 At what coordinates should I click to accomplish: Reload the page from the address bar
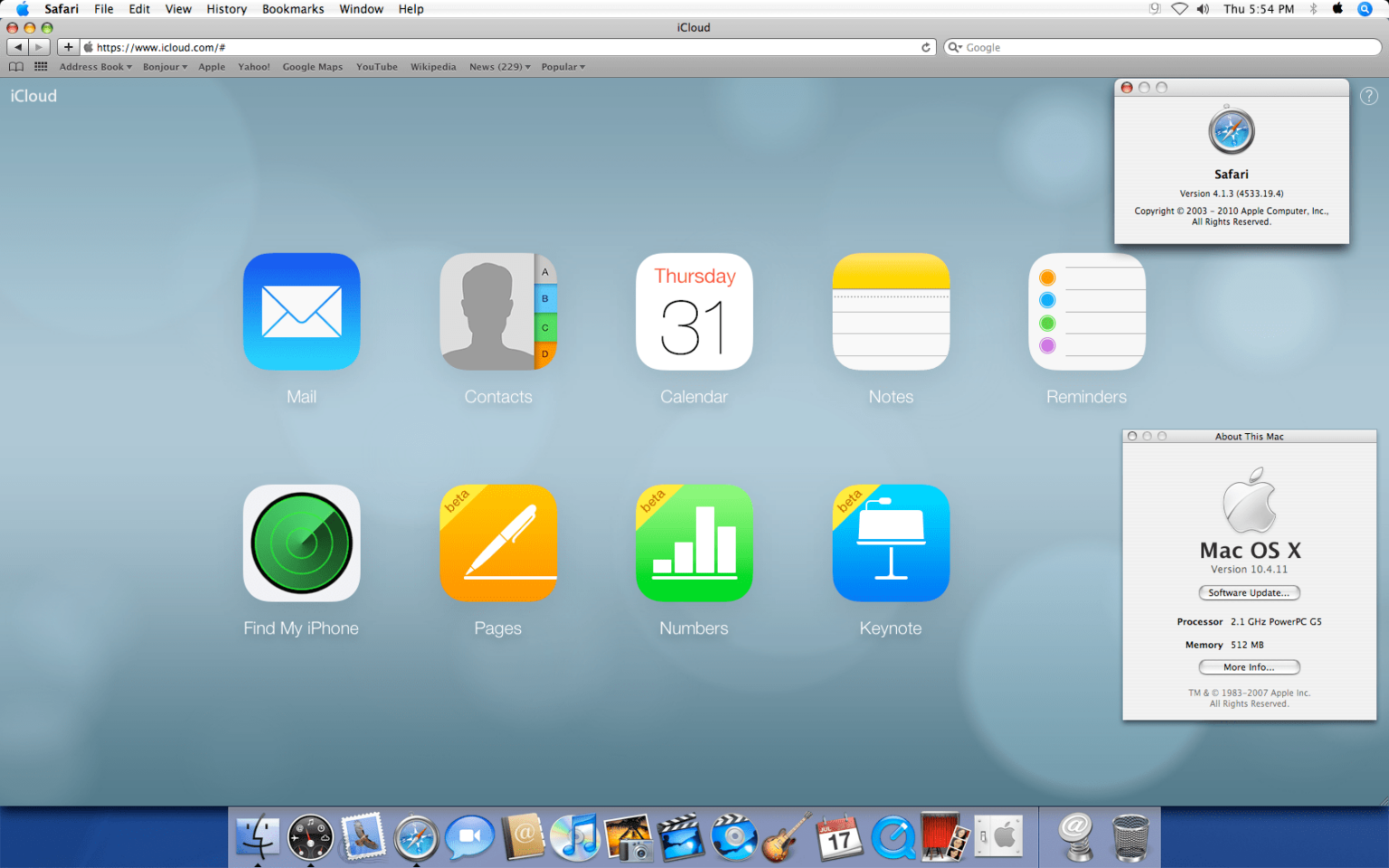[925, 47]
